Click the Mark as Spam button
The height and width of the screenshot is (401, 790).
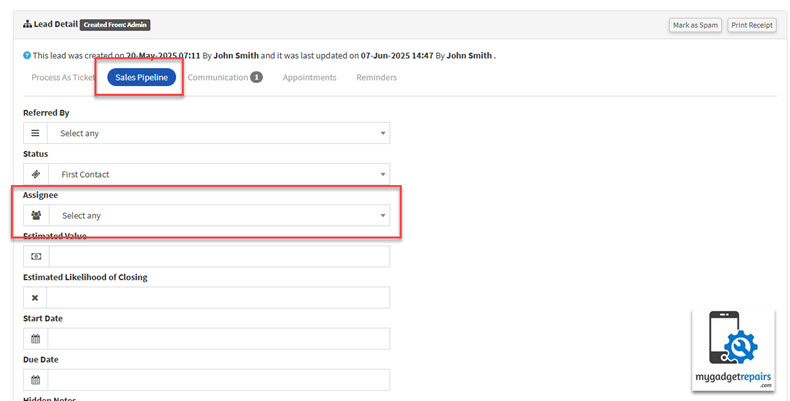(695, 25)
